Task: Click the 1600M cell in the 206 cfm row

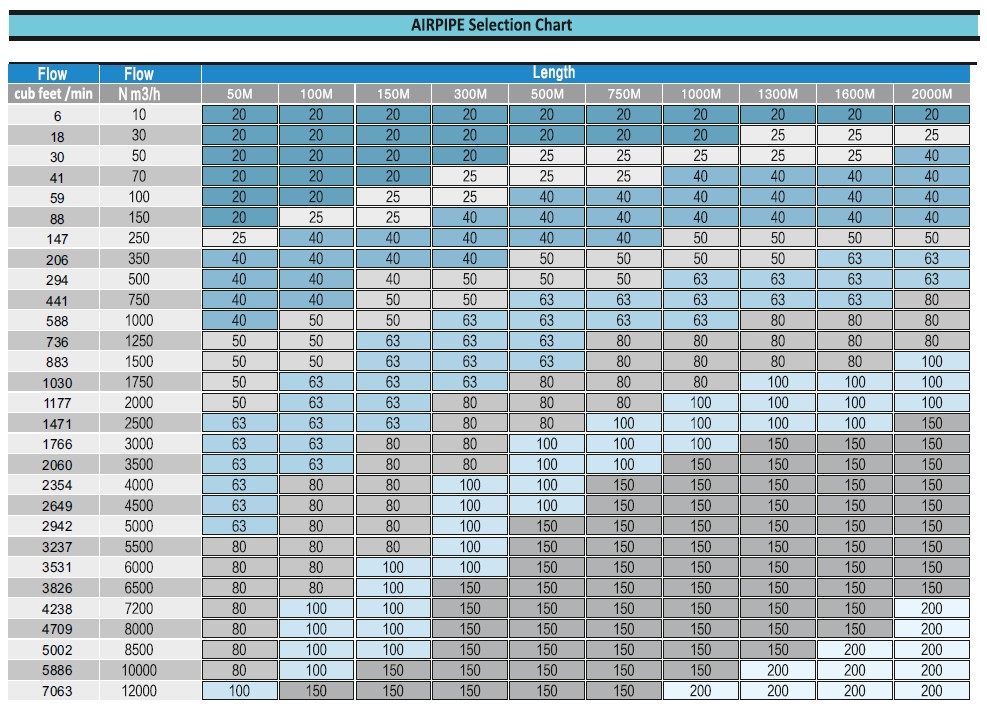Action: (855, 259)
